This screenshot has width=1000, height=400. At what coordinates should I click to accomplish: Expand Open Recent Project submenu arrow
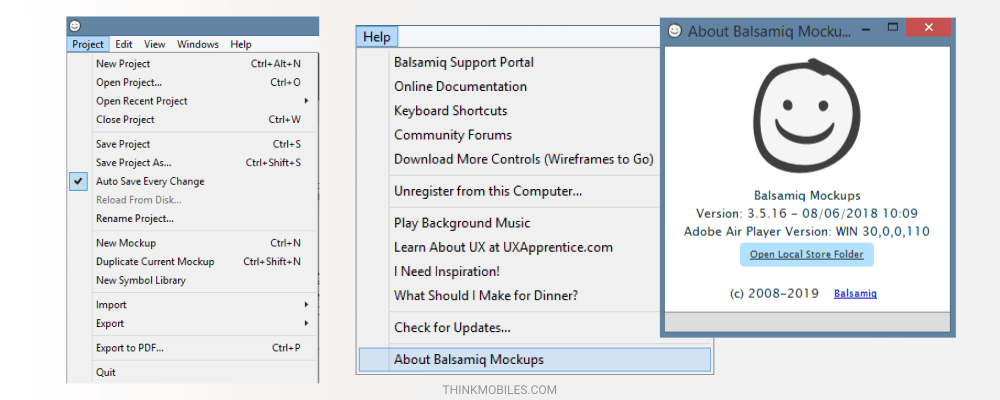307,101
